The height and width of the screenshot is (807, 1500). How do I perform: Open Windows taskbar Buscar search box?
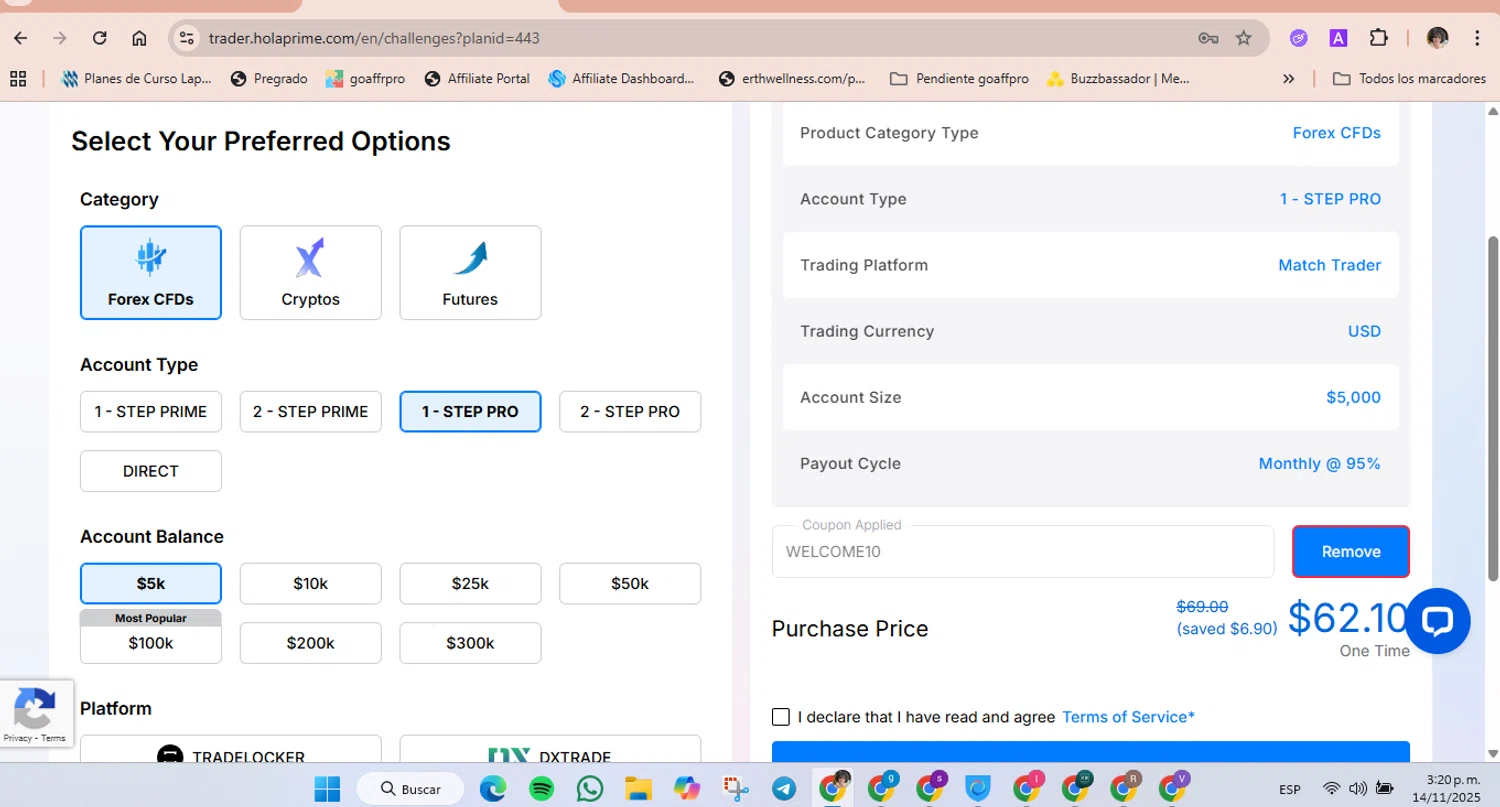409,789
